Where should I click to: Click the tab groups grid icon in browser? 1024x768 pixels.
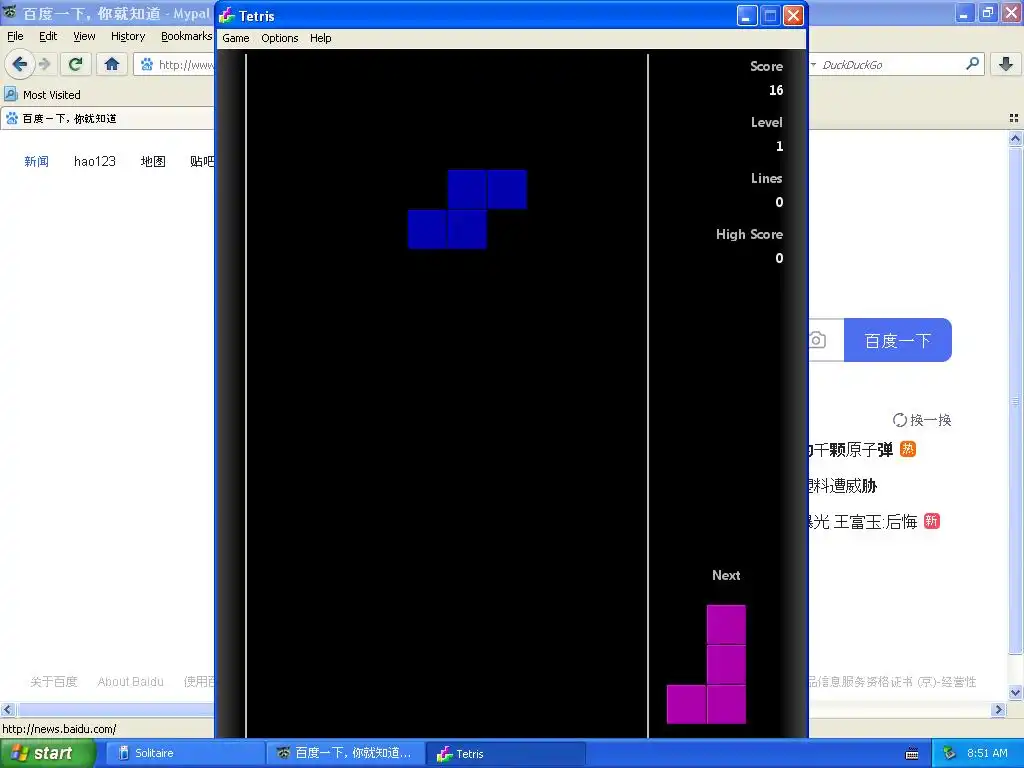point(1014,118)
